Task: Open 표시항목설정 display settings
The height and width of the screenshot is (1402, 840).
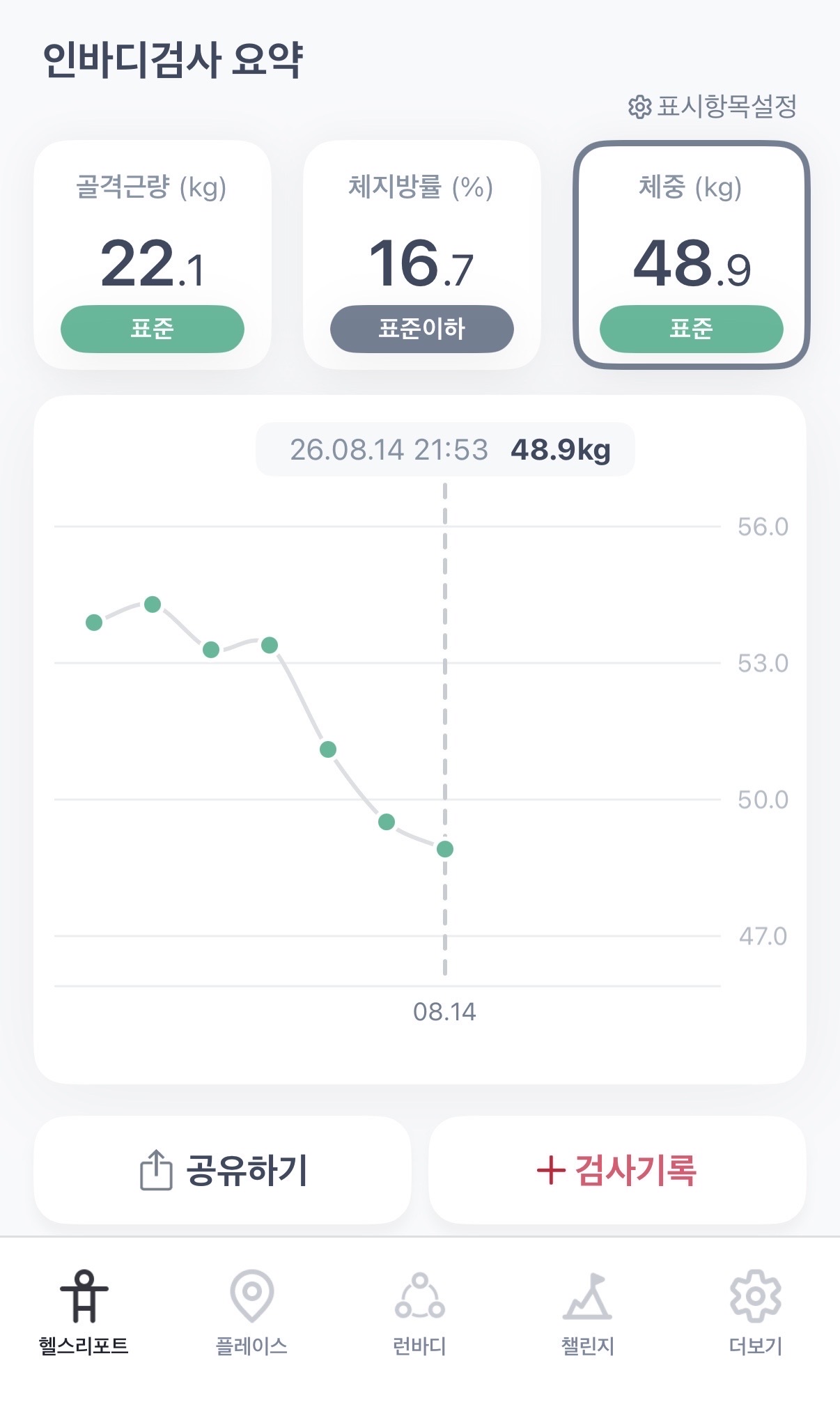Action: [x=713, y=107]
